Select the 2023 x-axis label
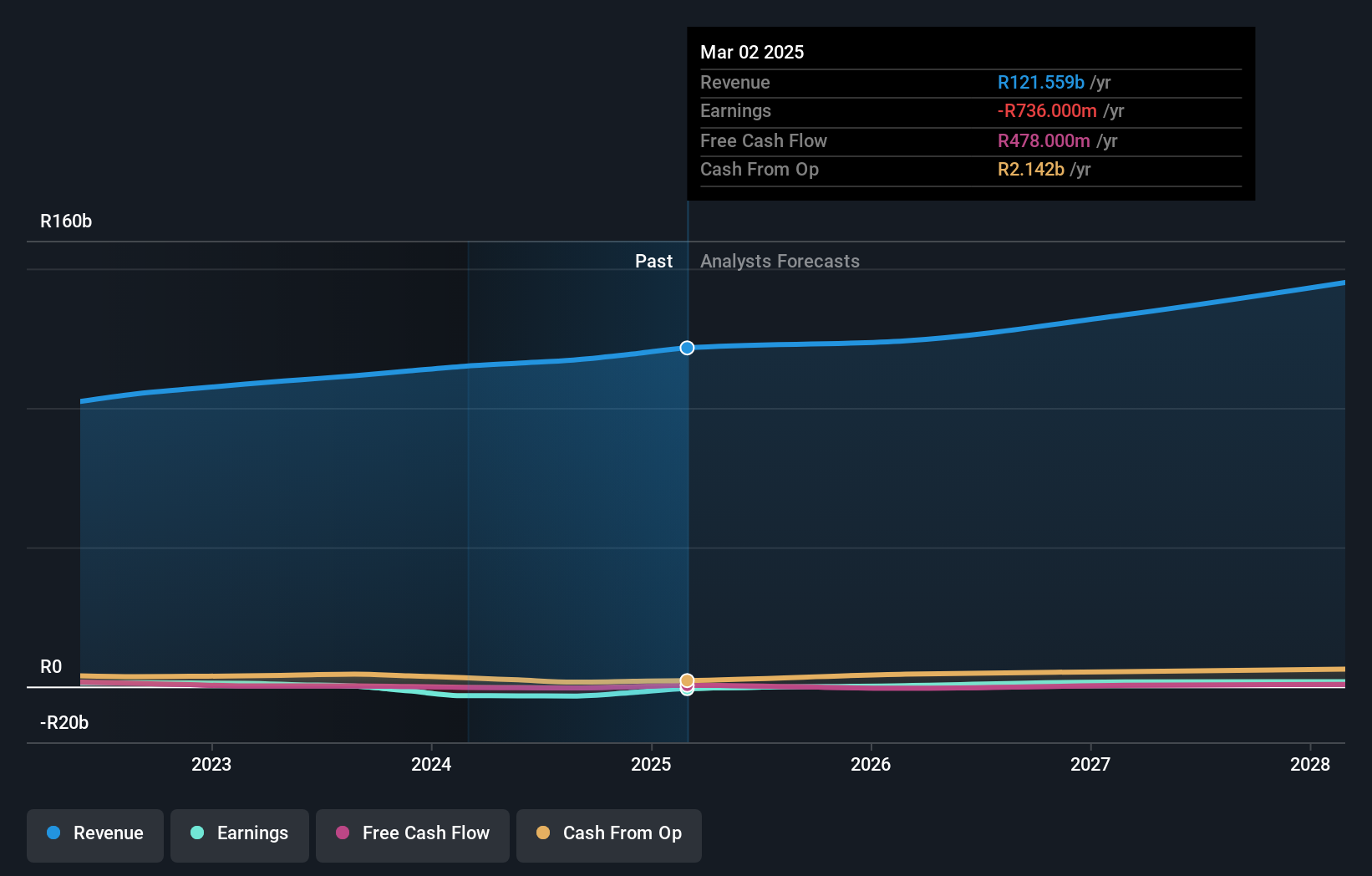 pos(211,764)
